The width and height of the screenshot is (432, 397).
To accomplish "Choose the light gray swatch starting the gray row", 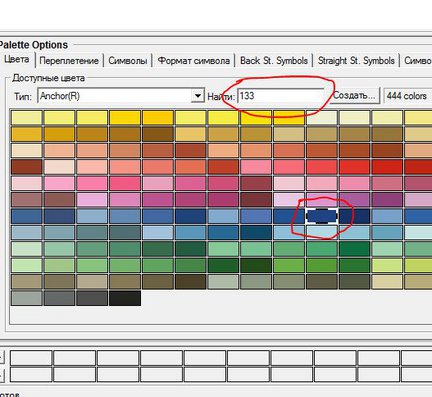I will pyautogui.click(x=27, y=298).
